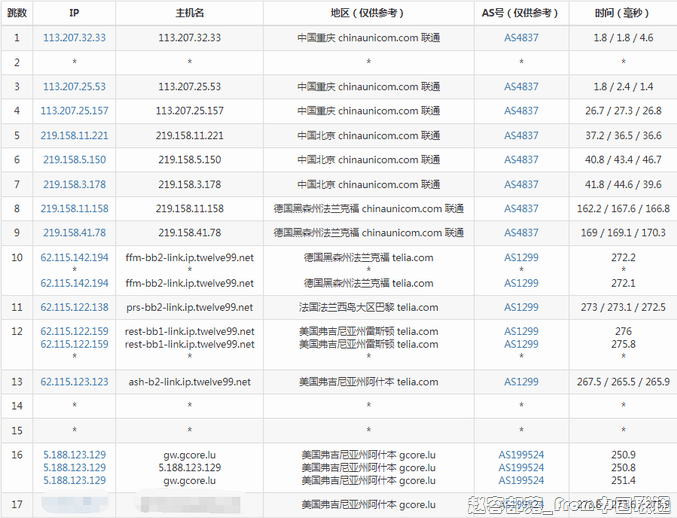Select hostname cell 113.207.32.33

tap(190, 38)
